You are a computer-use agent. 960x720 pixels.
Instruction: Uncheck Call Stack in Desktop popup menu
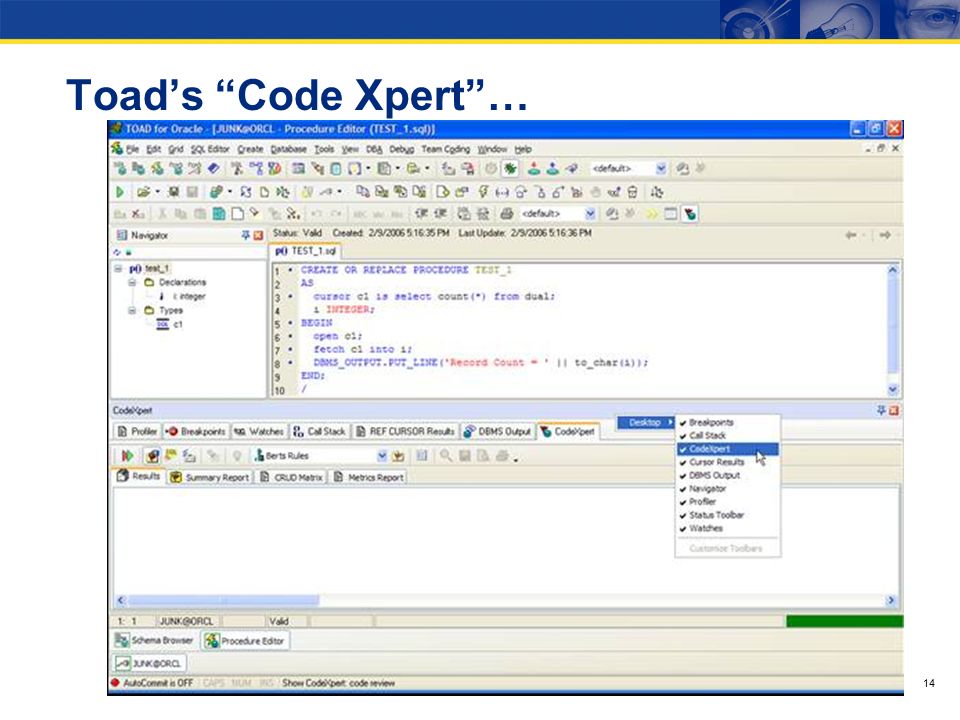point(727,435)
